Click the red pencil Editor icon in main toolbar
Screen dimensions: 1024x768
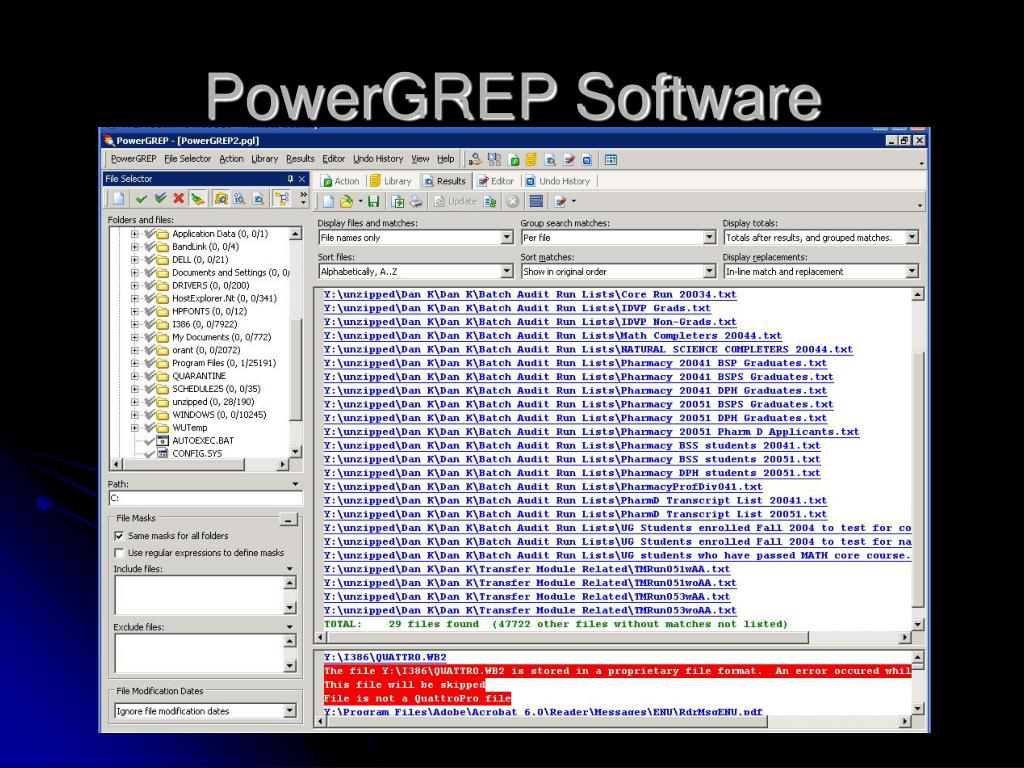click(x=569, y=159)
